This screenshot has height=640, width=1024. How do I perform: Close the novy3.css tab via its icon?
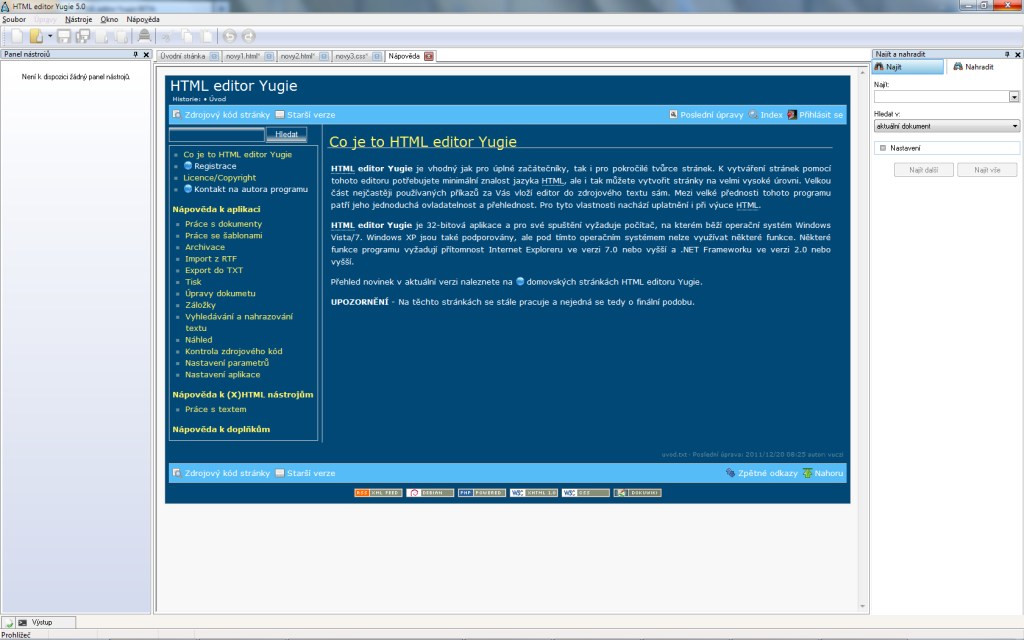point(377,56)
